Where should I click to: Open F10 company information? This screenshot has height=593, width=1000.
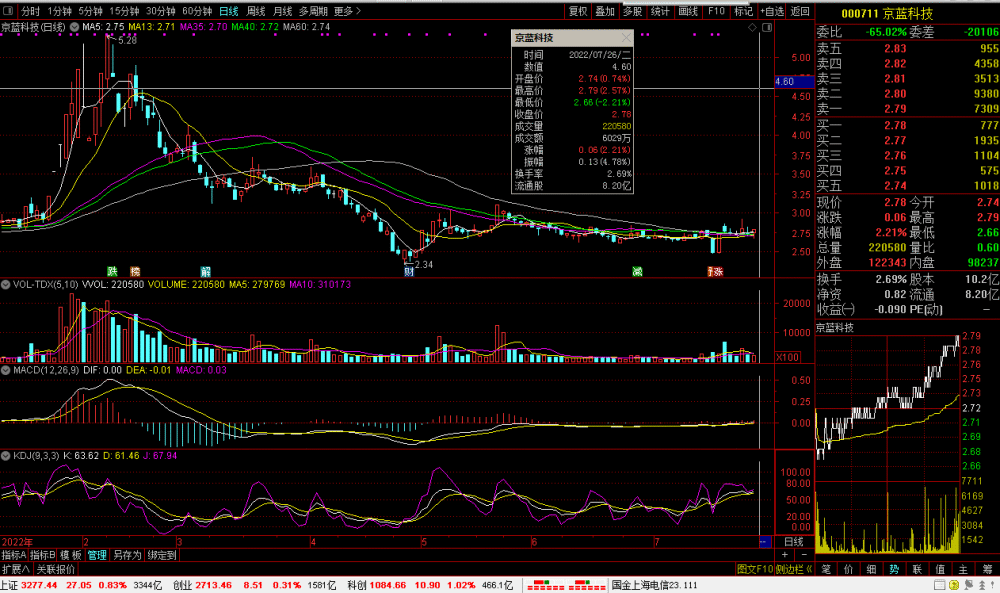point(716,11)
